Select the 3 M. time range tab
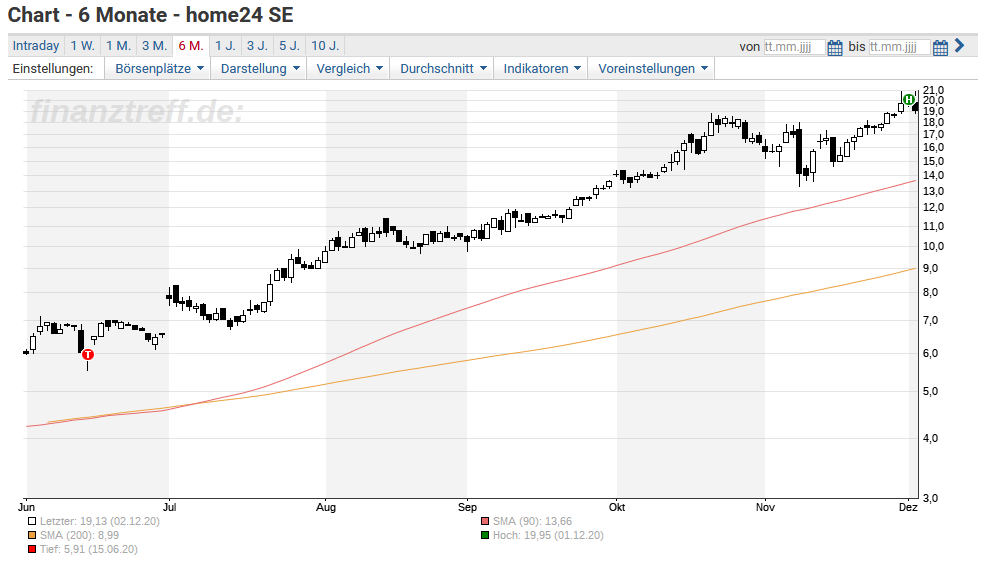The width and height of the screenshot is (987, 565). click(x=154, y=46)
